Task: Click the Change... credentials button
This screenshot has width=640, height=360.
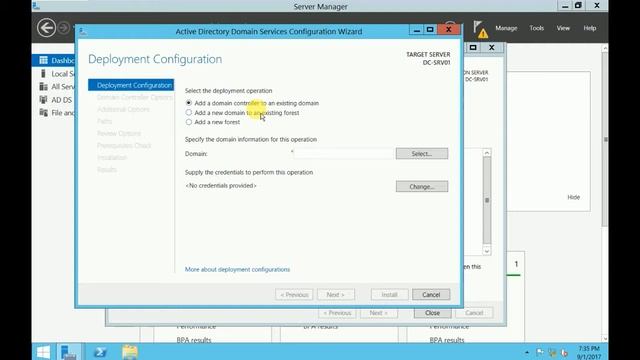Action: coord(422,187)
